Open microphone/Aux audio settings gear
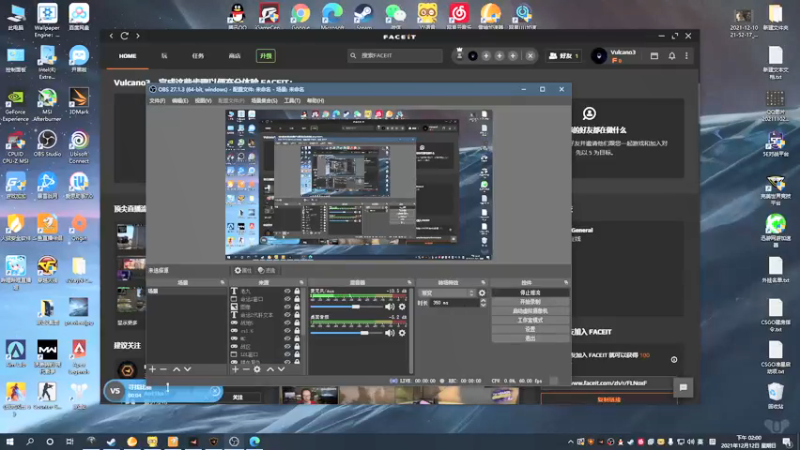Image resolution: width=800 pixels, height=450 pixels. click(x=402, y=307)
